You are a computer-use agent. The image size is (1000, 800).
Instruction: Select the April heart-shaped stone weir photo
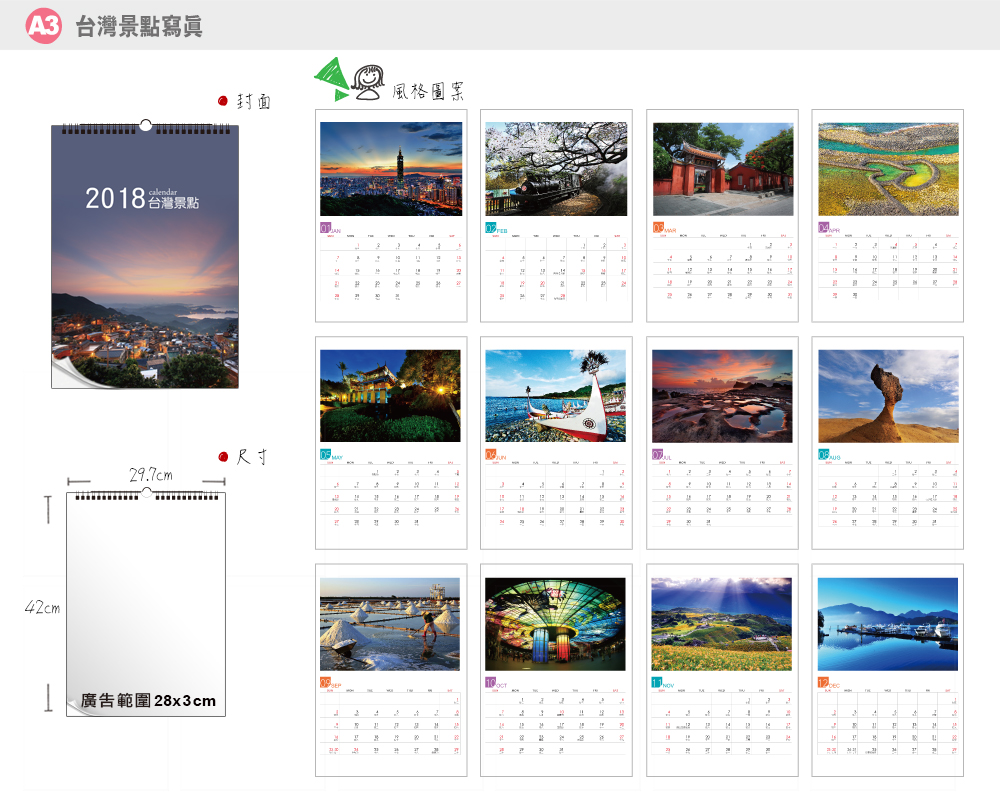(888, 169)
